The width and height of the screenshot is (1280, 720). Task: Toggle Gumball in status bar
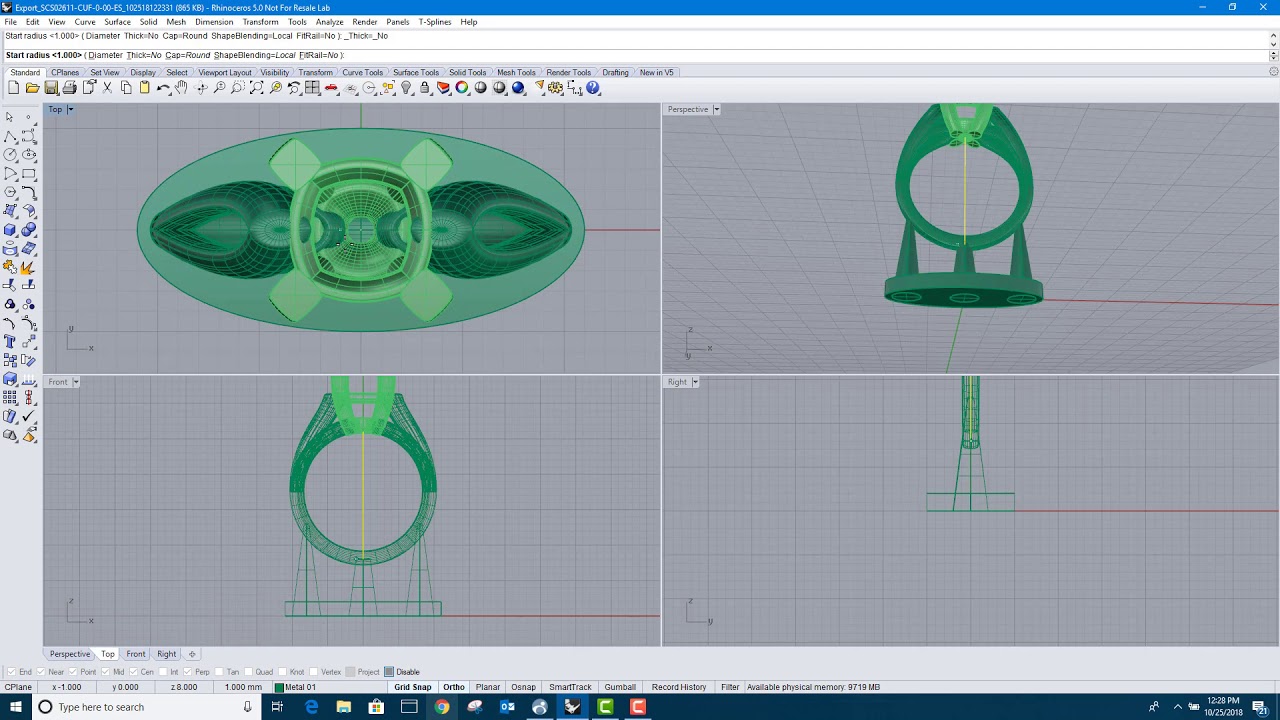coord(620,687)
